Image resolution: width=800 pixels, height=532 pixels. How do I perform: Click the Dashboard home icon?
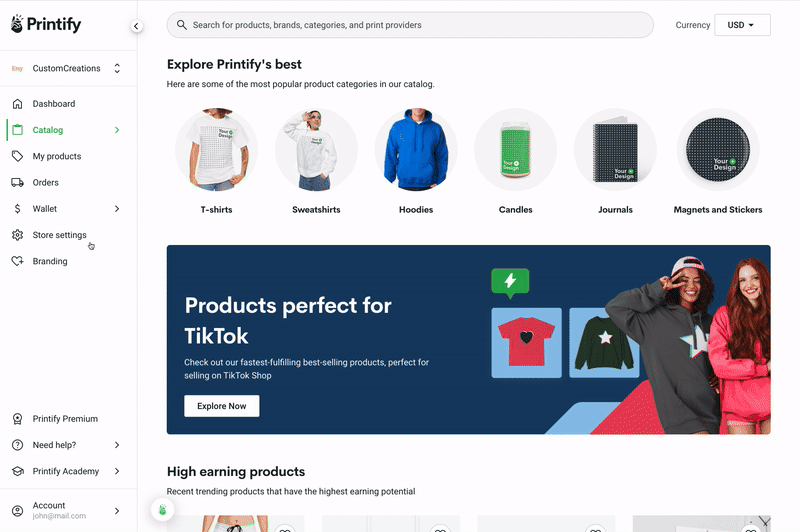(17, 104)
